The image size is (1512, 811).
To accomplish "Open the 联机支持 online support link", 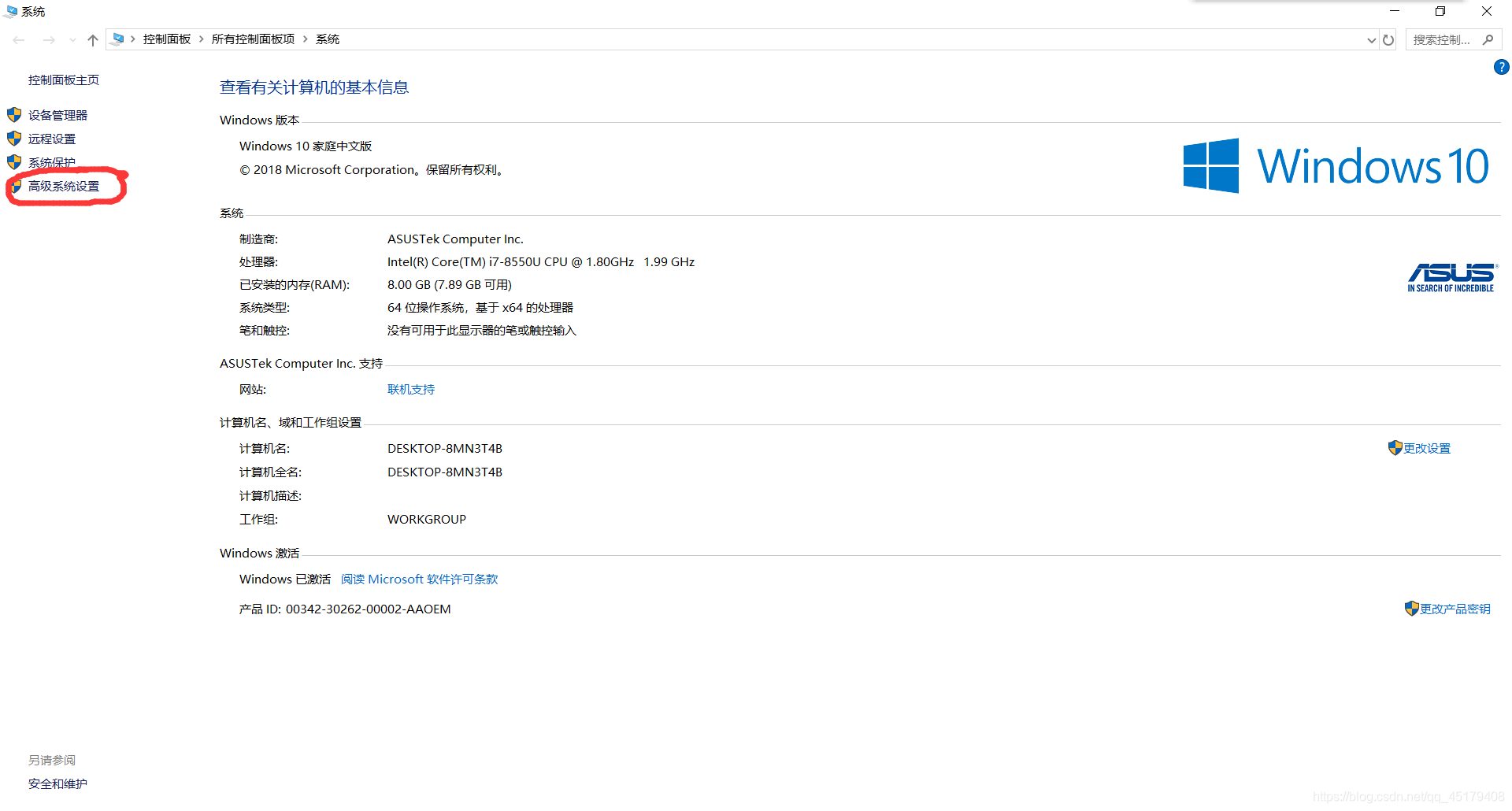I will (x=411, y=389).
